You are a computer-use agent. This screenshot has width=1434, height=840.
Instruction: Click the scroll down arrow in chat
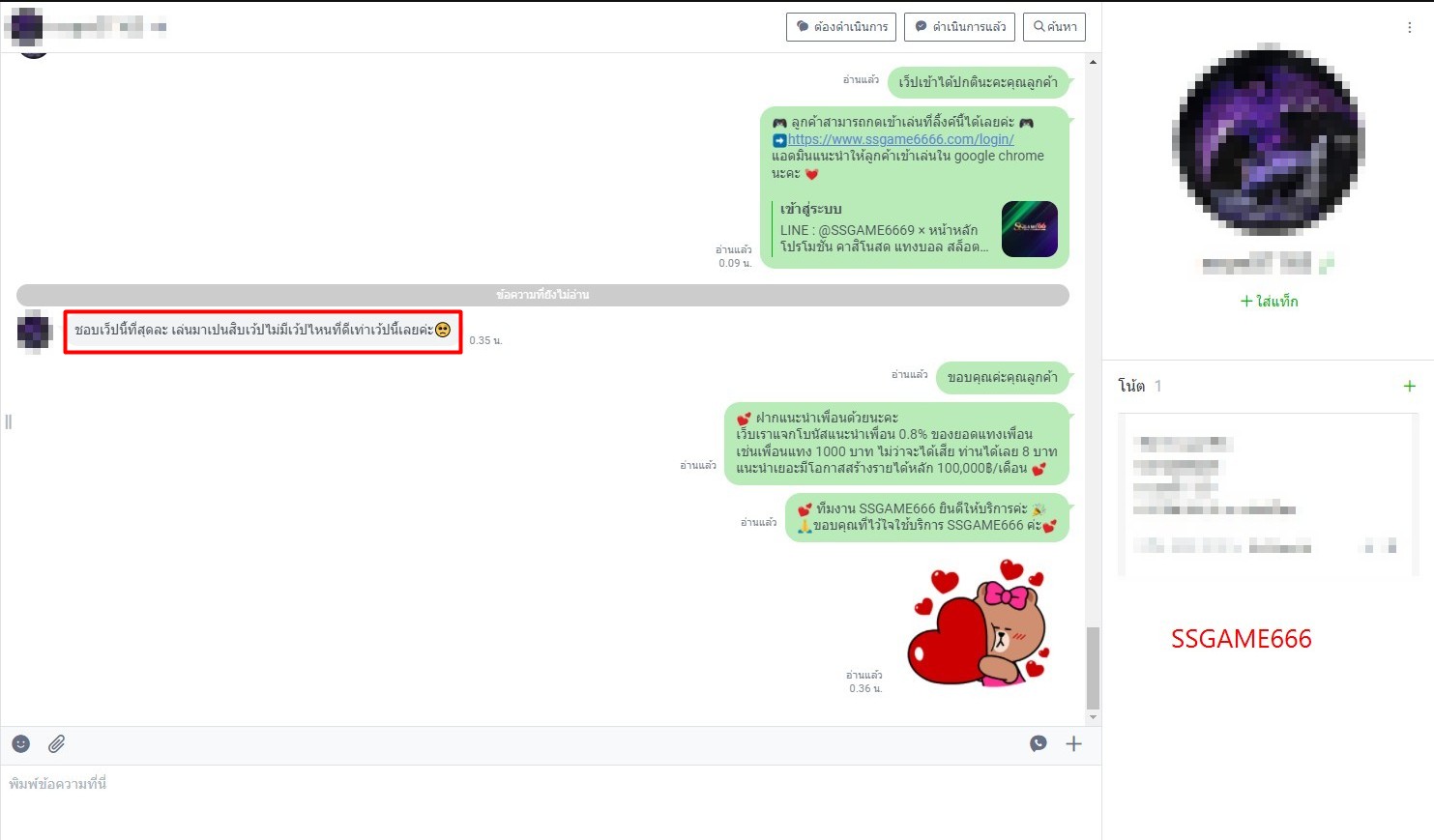pos(1093,717)
